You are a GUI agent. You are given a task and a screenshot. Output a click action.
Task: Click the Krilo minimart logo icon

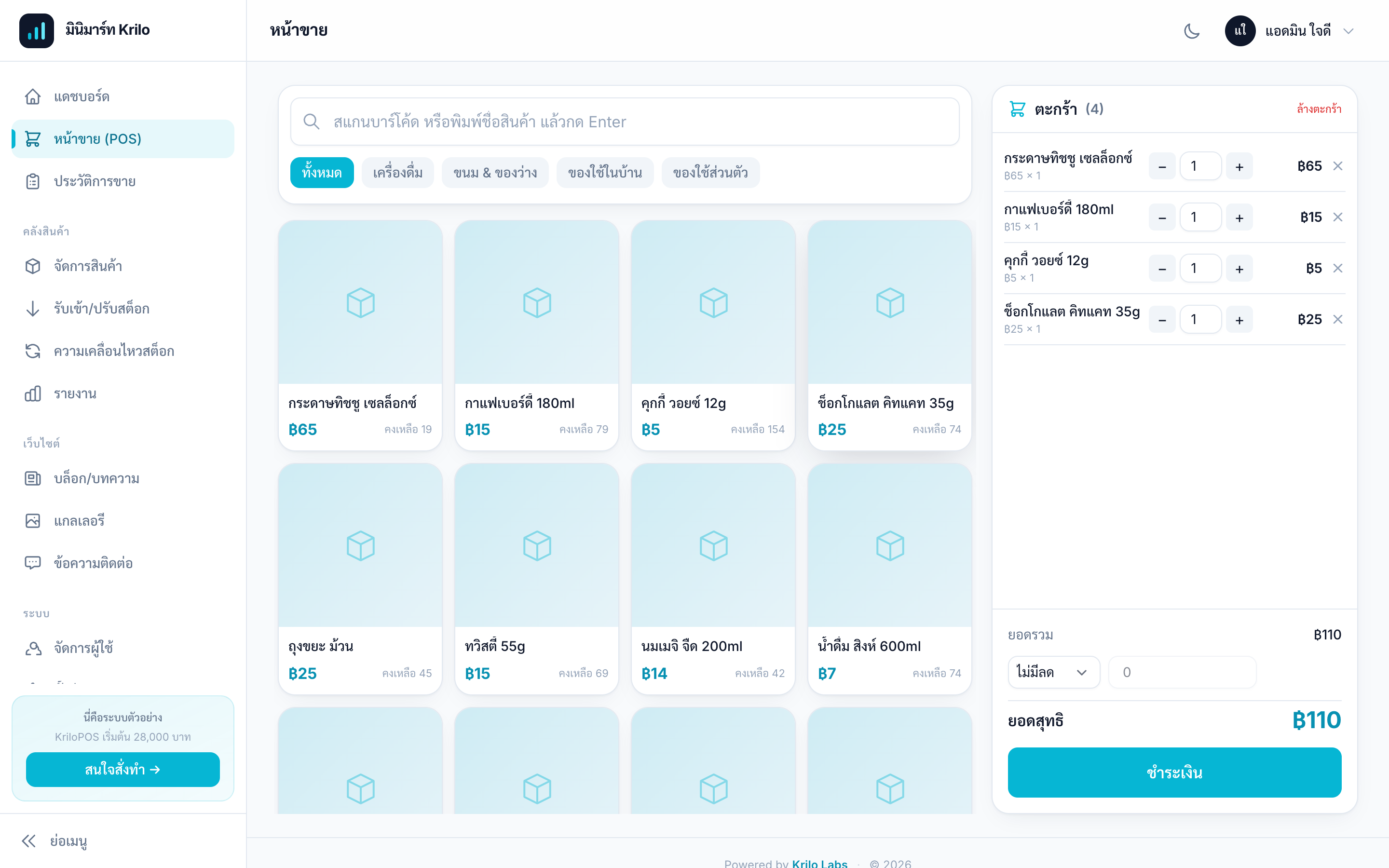tap(36, 30)
